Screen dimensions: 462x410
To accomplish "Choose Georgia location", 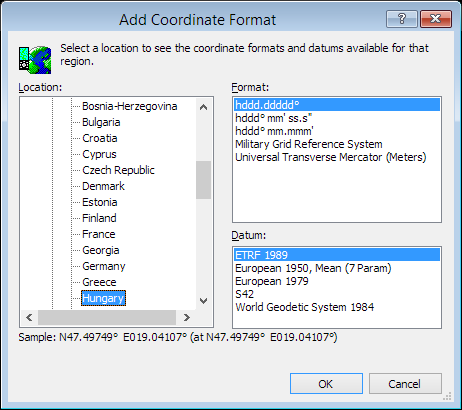I will 101,250.
